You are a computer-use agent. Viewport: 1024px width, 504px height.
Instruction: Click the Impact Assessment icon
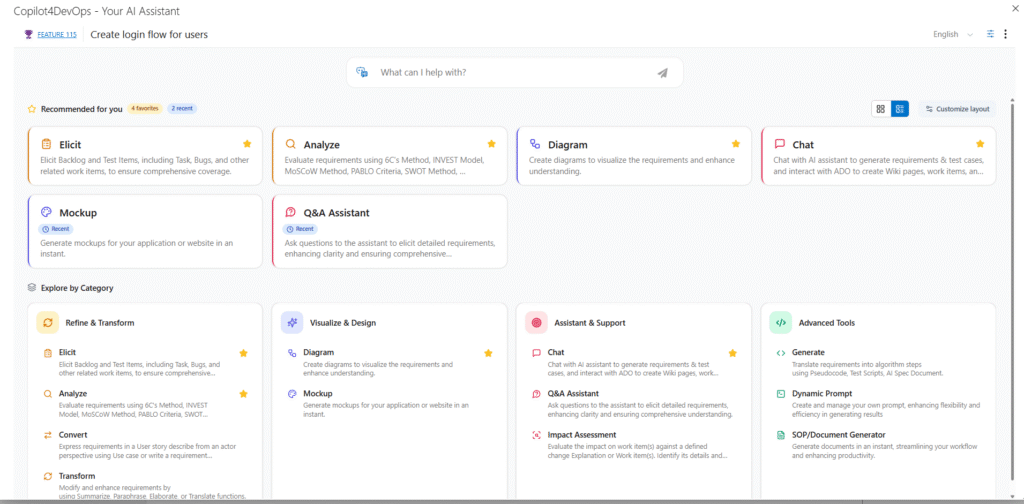click(x=537, y=435)
